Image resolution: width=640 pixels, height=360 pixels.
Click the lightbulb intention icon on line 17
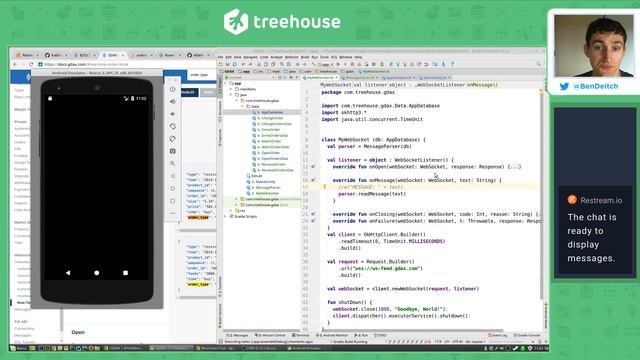[x=324, y=187]
